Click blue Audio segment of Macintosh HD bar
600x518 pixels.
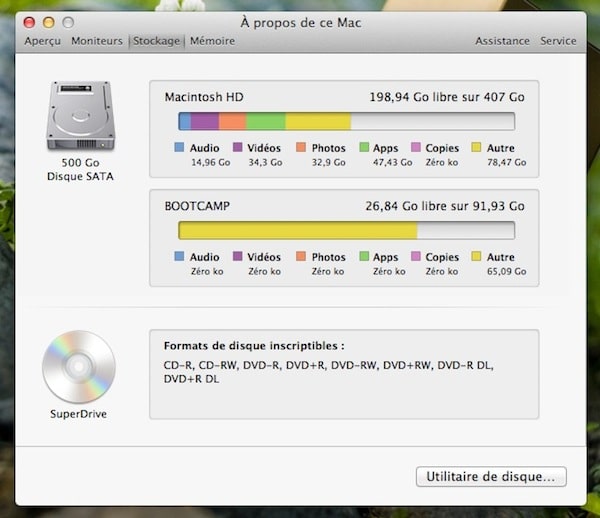[185, 121]
